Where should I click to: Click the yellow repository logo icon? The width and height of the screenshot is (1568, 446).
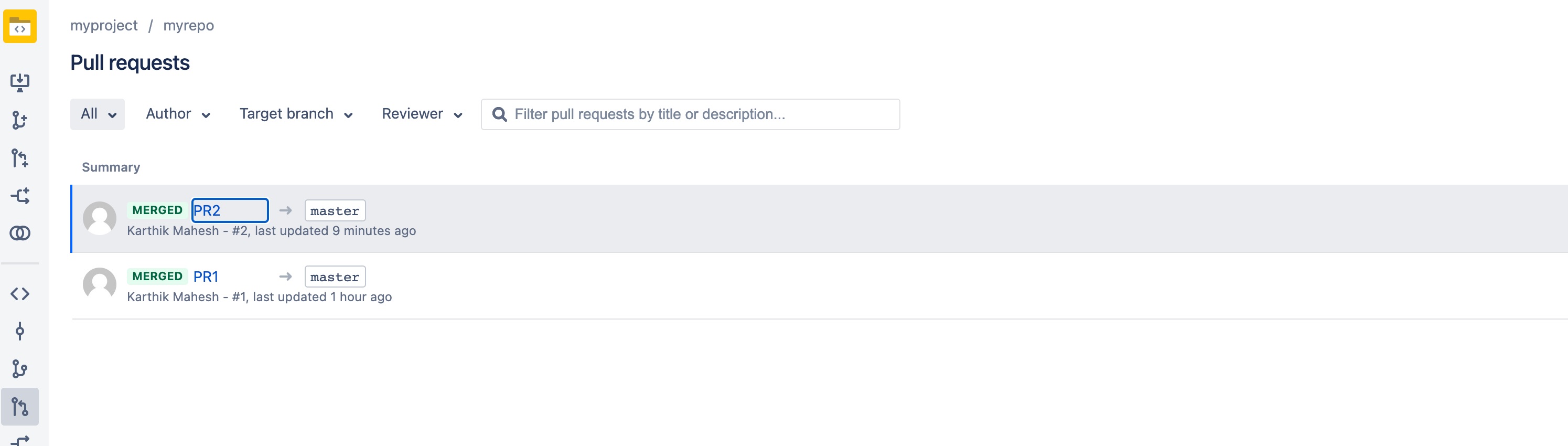point(19,26)
